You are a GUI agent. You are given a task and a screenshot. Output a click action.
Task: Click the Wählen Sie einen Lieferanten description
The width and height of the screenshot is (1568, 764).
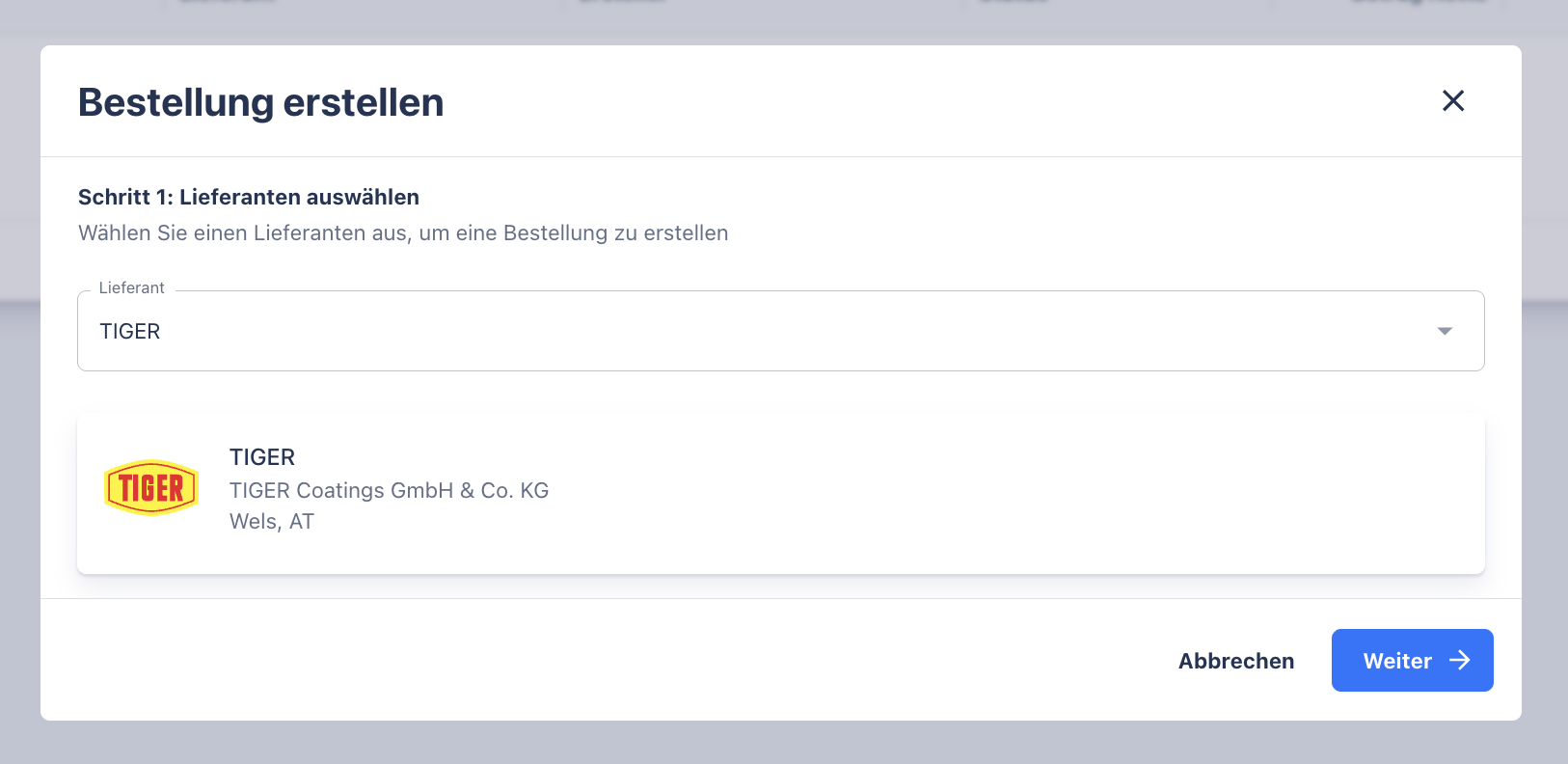click(403, 233)
